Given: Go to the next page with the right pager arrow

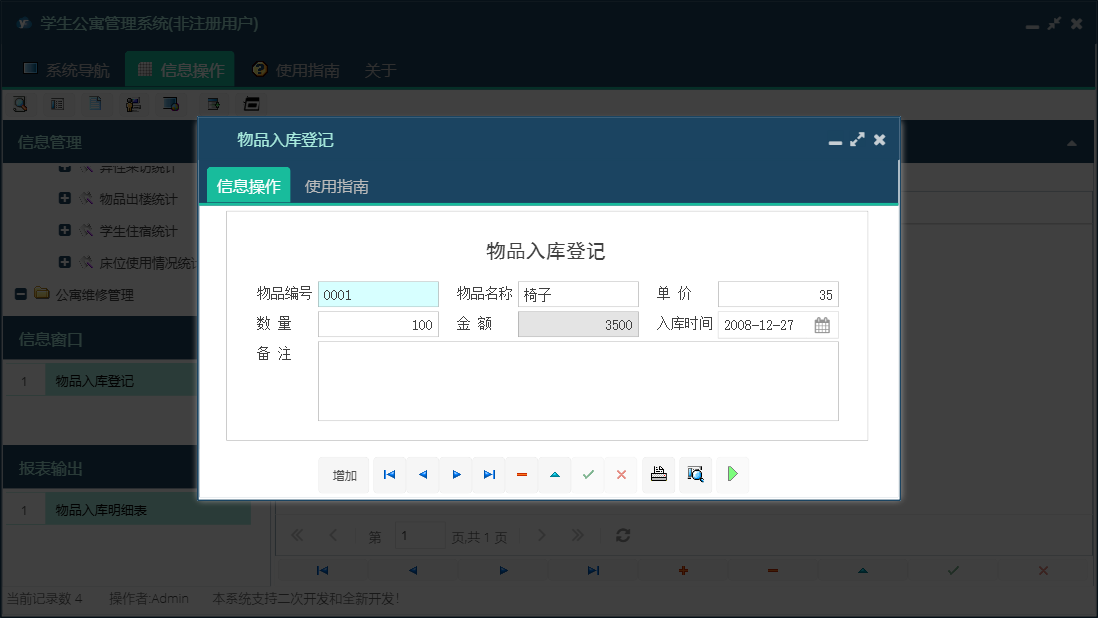Looking at the screenshot, I should click(541, 535).
